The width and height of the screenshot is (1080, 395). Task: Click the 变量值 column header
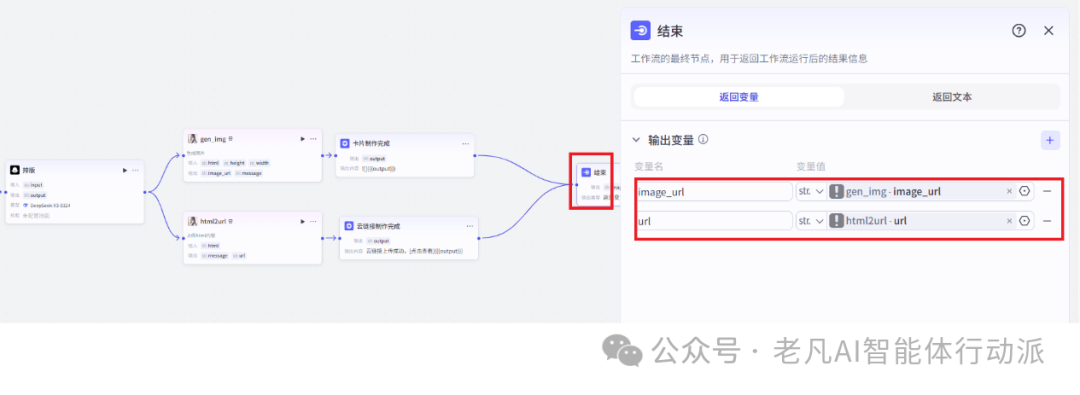tap(811, 166)
